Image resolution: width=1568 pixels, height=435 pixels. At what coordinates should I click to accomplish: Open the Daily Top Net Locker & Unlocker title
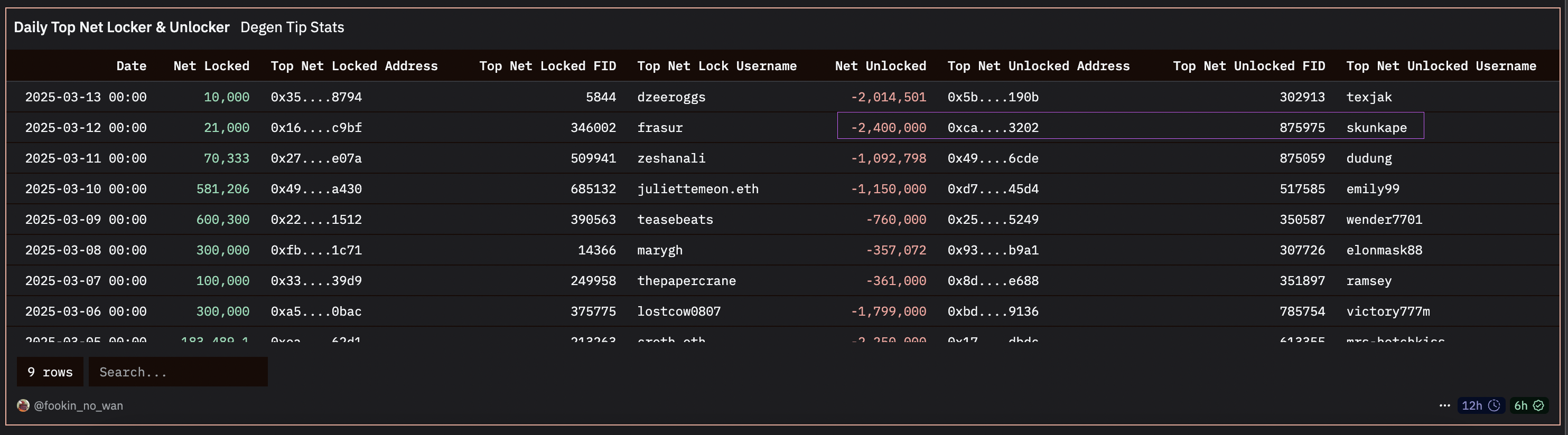(x=122, y=27)
